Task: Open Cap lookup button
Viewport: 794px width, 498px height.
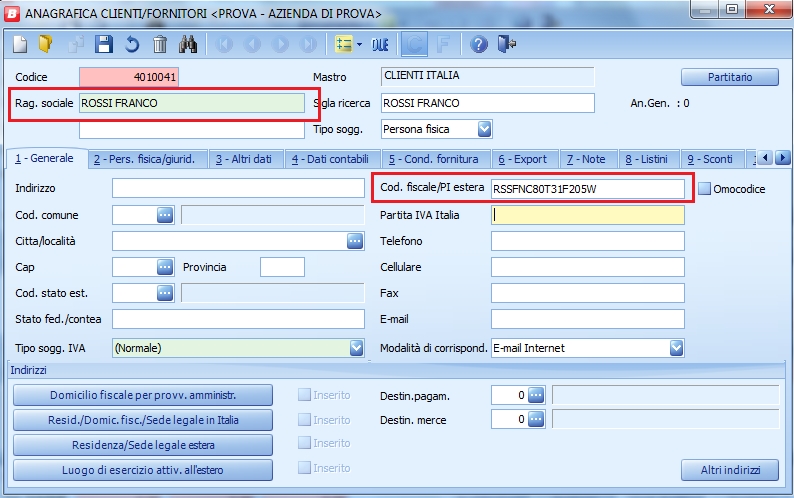Action: click(x=165, y=267)
